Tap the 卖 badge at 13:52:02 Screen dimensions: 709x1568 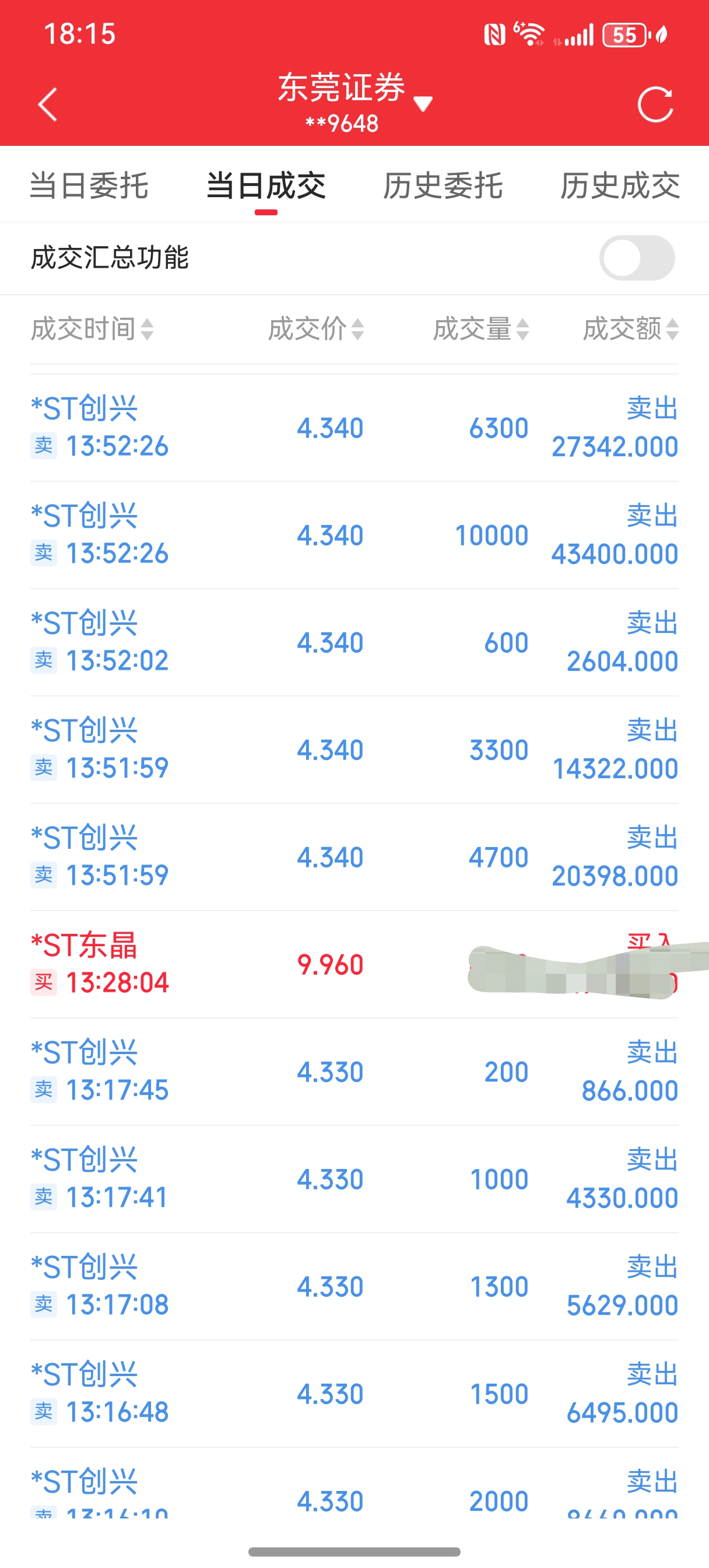pyautogui.click(x=44, y=660)
